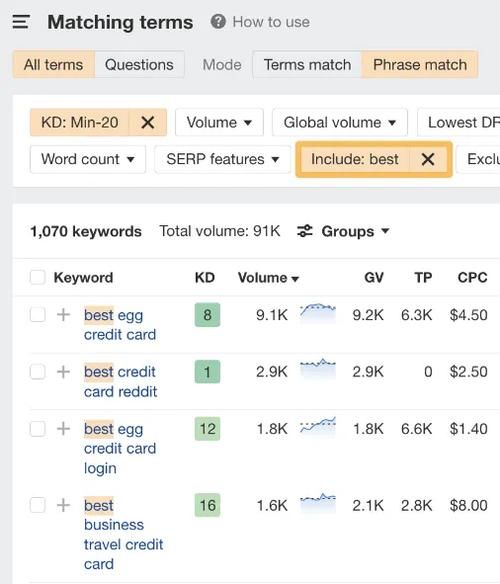Click plus icon for best egg credit card login
This screenshot has height=584, width=500.
point(63,429)
